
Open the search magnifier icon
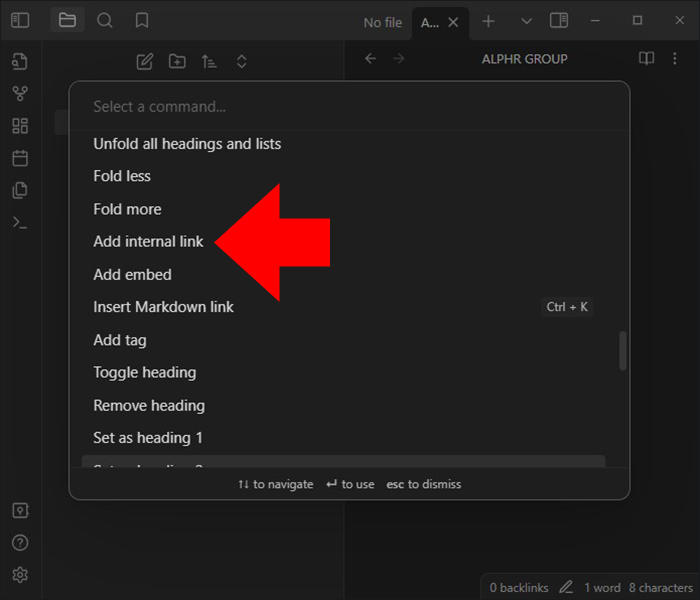click(105, 21)
